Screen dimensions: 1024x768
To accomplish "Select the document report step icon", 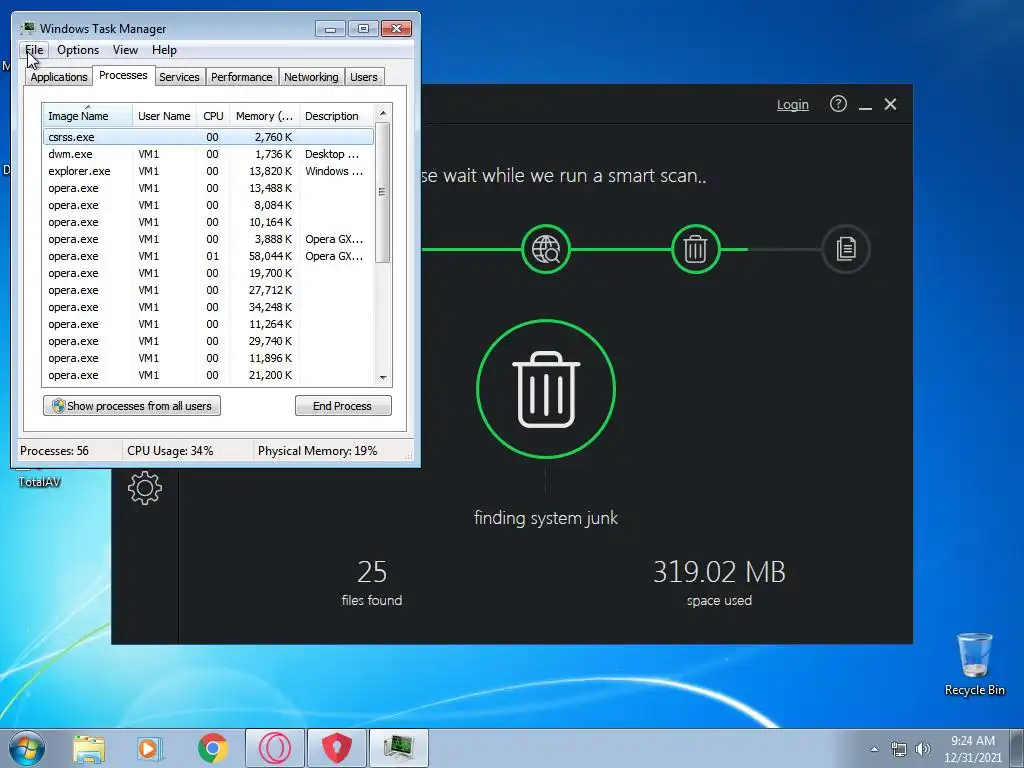I will tap(846, 249).
